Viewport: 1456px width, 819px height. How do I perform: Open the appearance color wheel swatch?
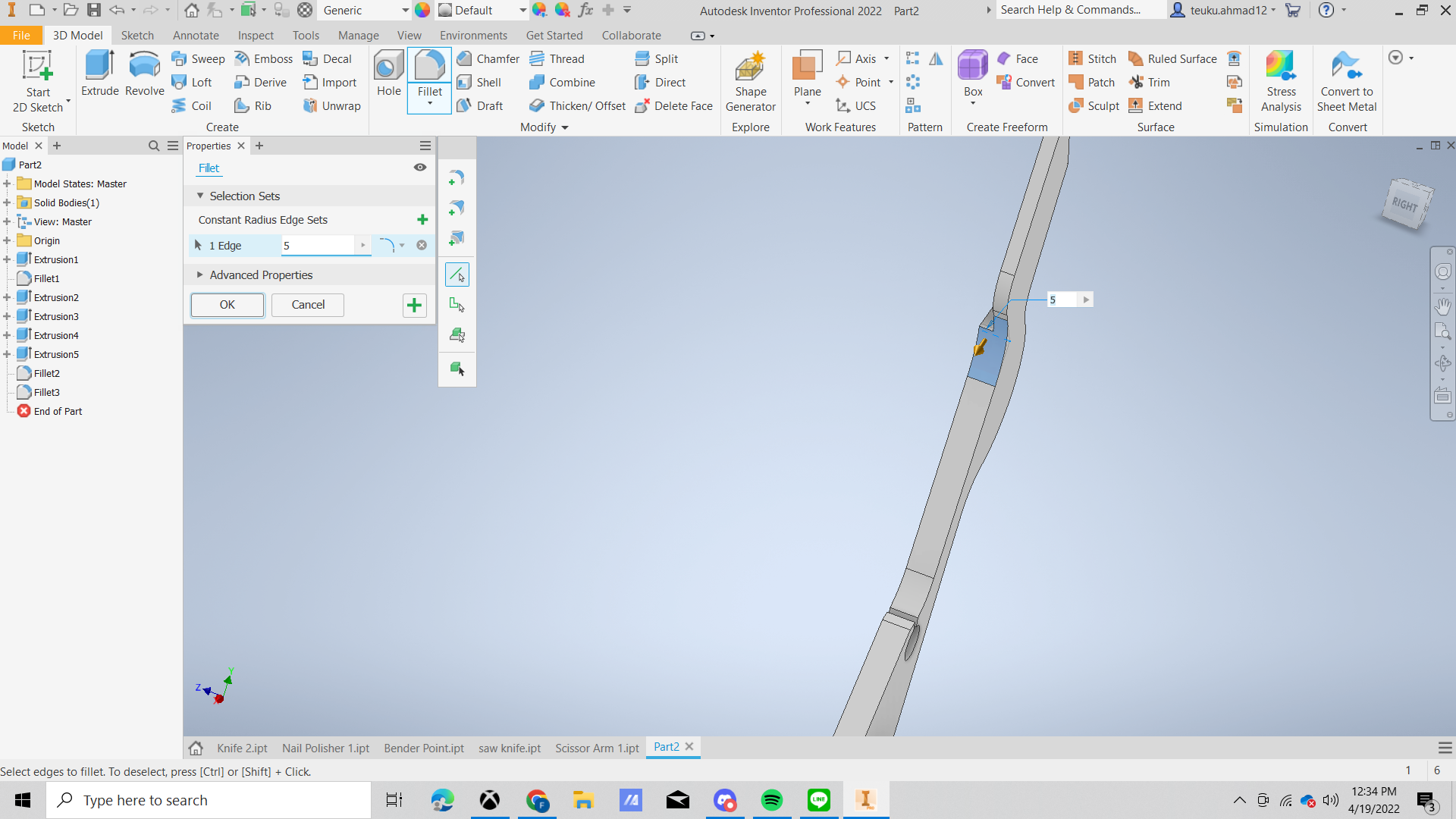pos(422,10)
